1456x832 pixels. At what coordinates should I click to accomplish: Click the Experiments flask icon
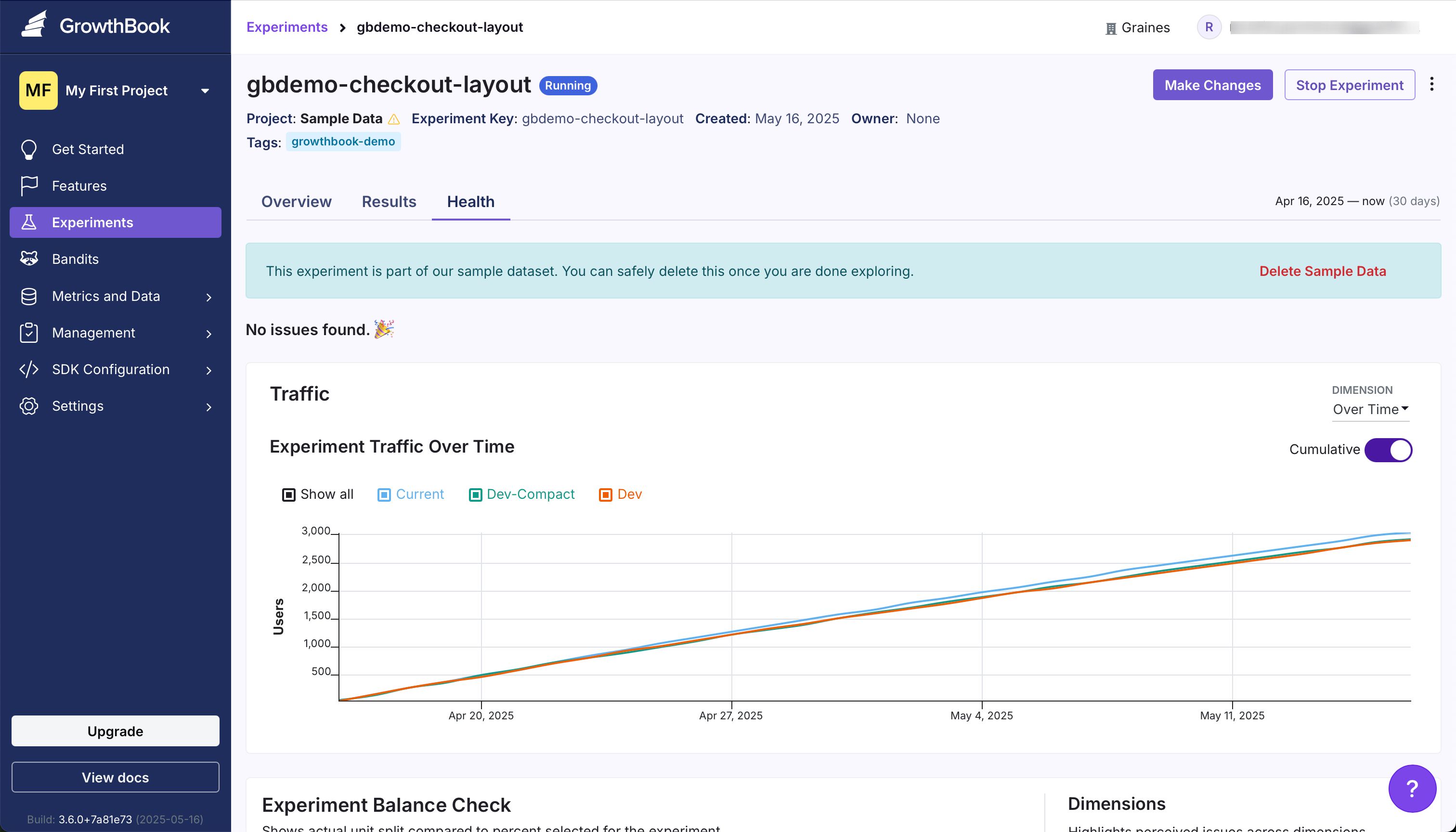(x=28, y=222)
